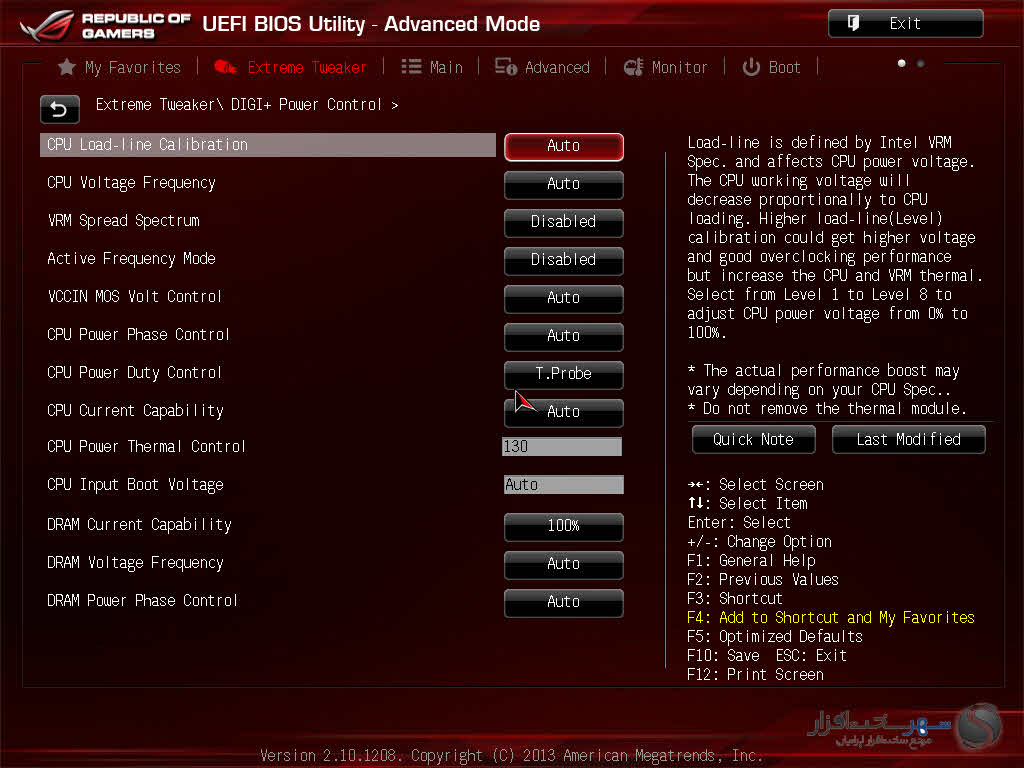The image size is (1024, 768).
Task: Switch to the Monitor tab
Action: click(x=678, y=67)
